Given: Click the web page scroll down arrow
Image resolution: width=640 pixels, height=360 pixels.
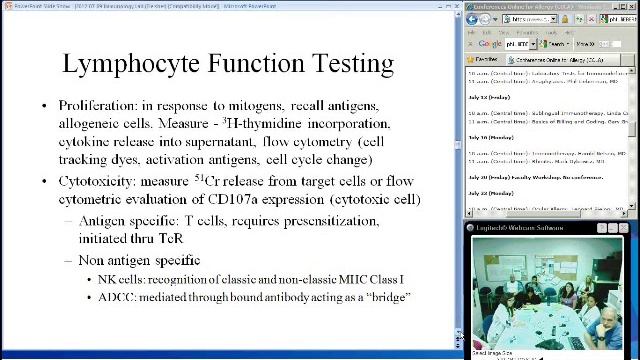Looking at the screenshot, I should (x=632, y=206).
